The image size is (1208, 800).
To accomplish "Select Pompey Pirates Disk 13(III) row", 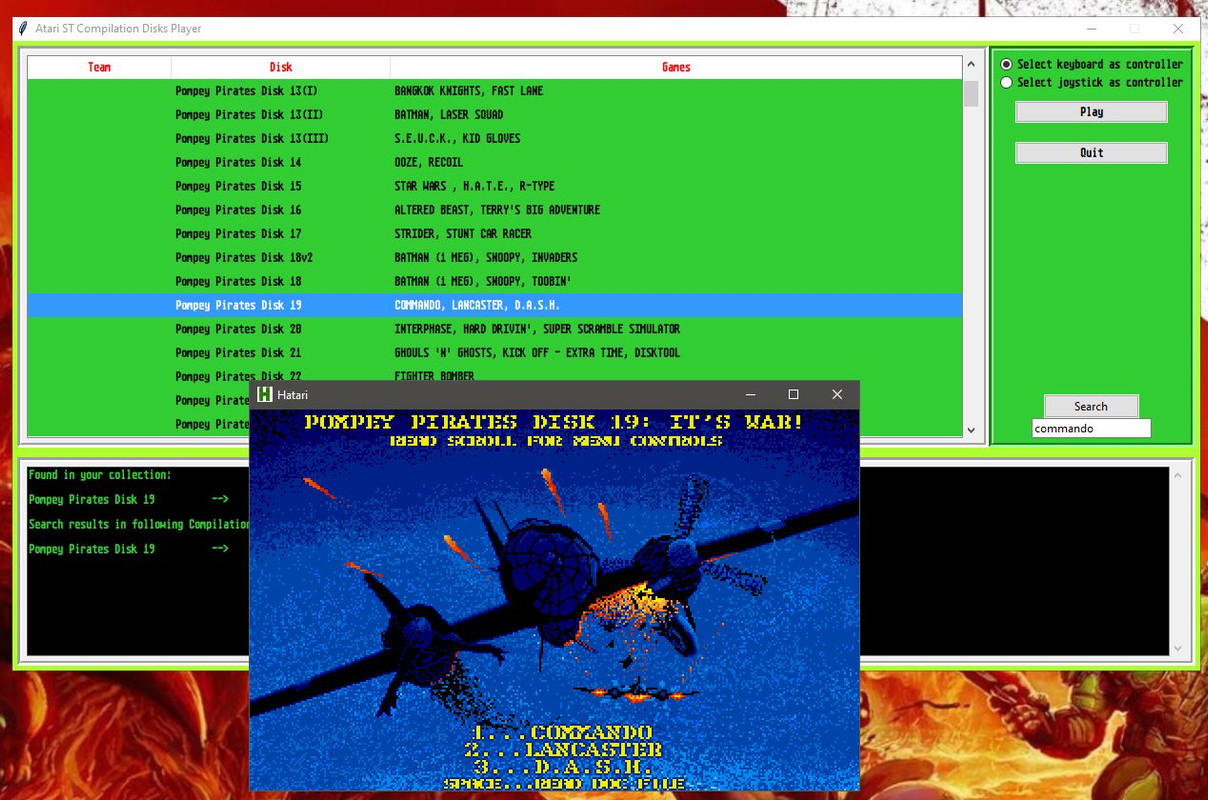I will pos(495,139).
